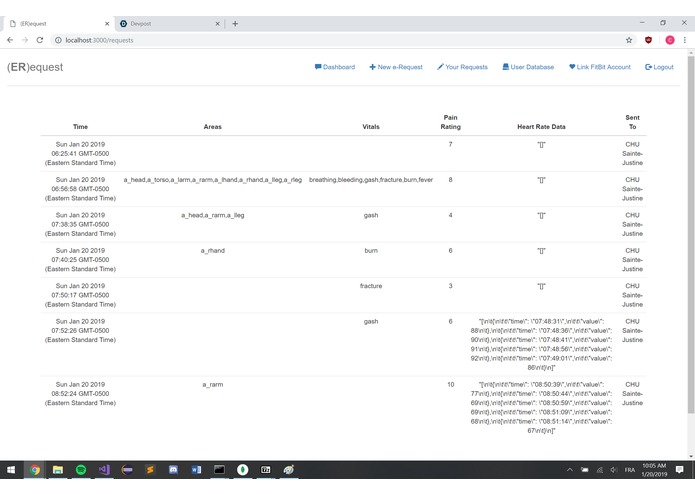
Task: Select the (ER)equest tab
Action: click(x=58, y=23)
